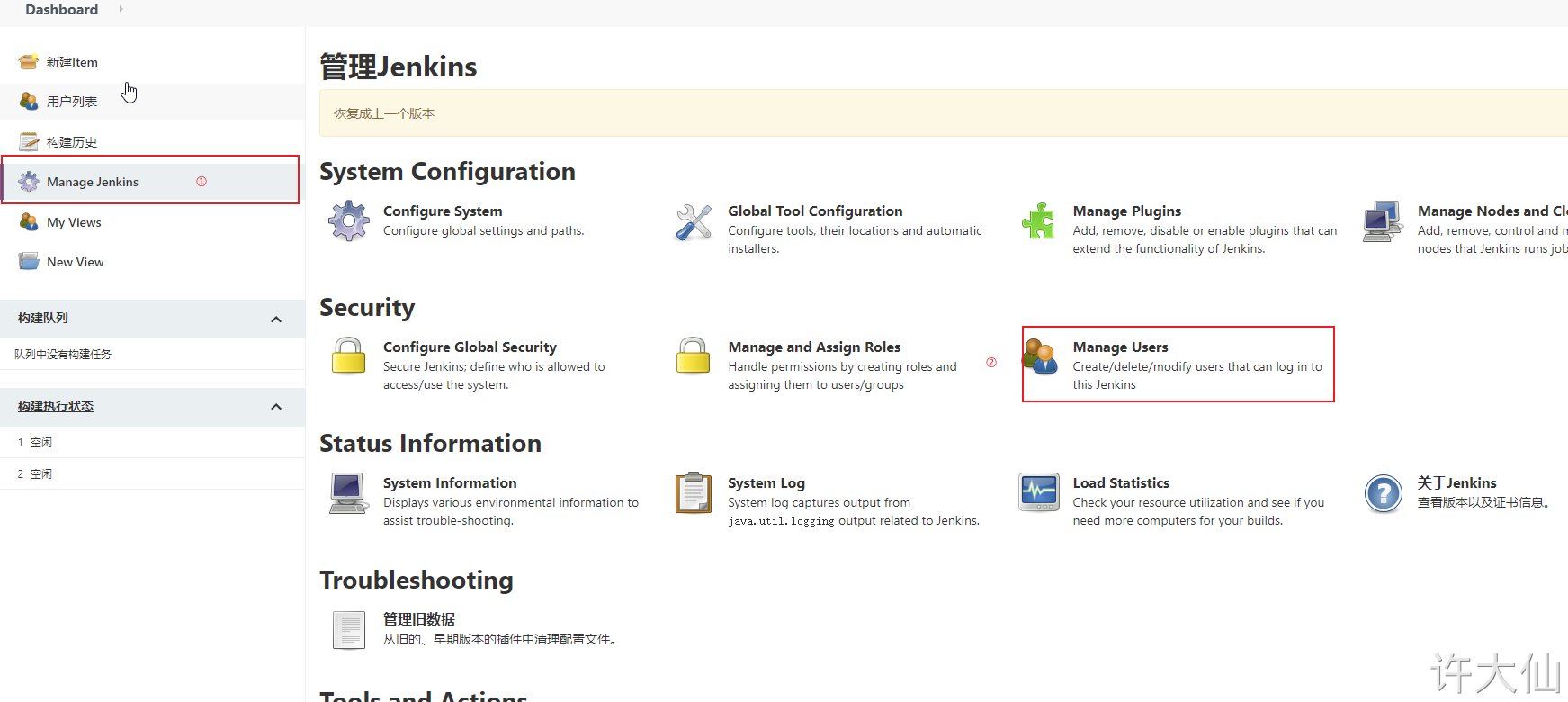Click the Manage Plugins puzzle piece icon

[x=1038, y=221]
